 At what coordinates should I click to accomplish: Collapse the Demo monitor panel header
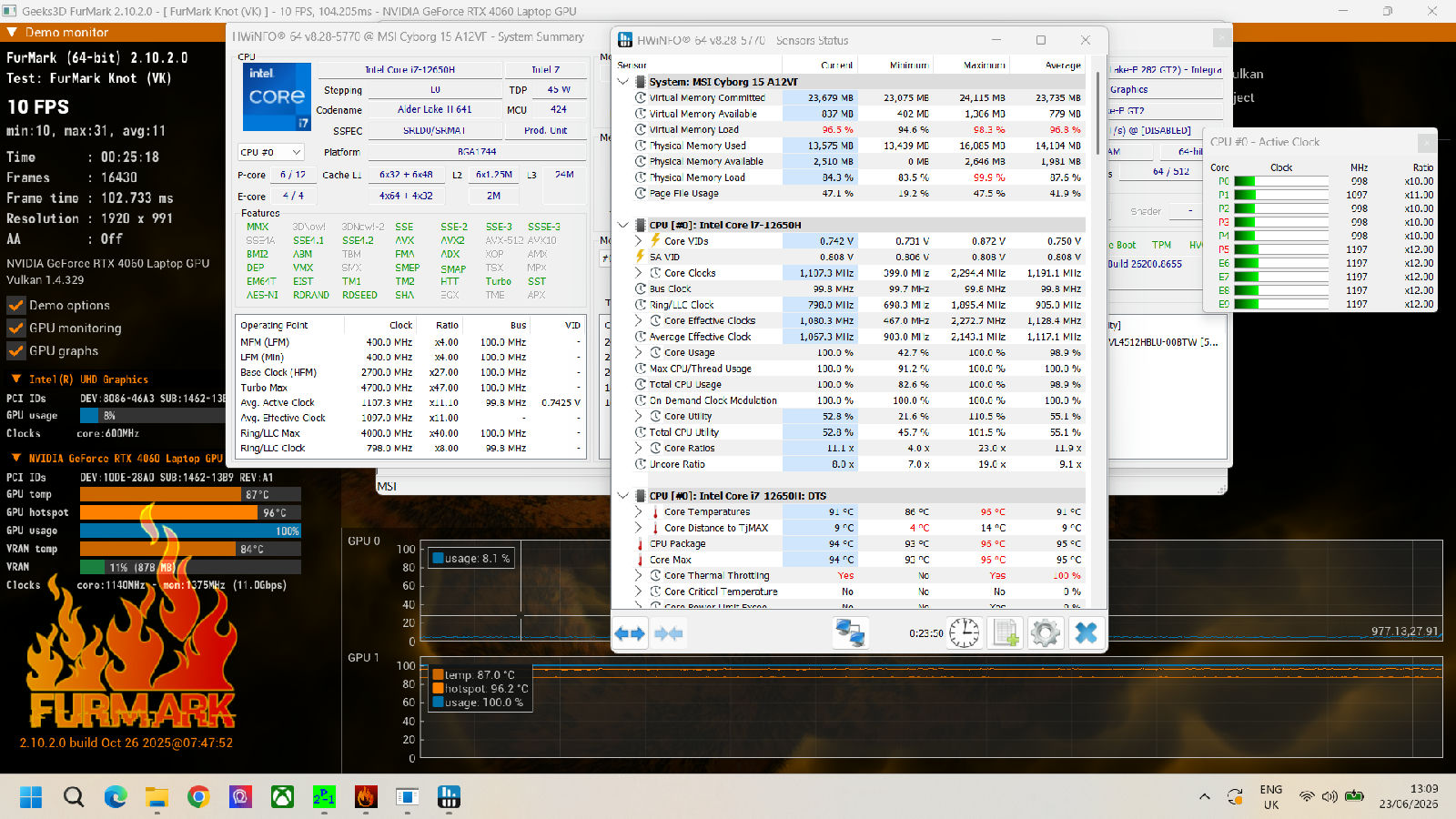click(12, 32)
